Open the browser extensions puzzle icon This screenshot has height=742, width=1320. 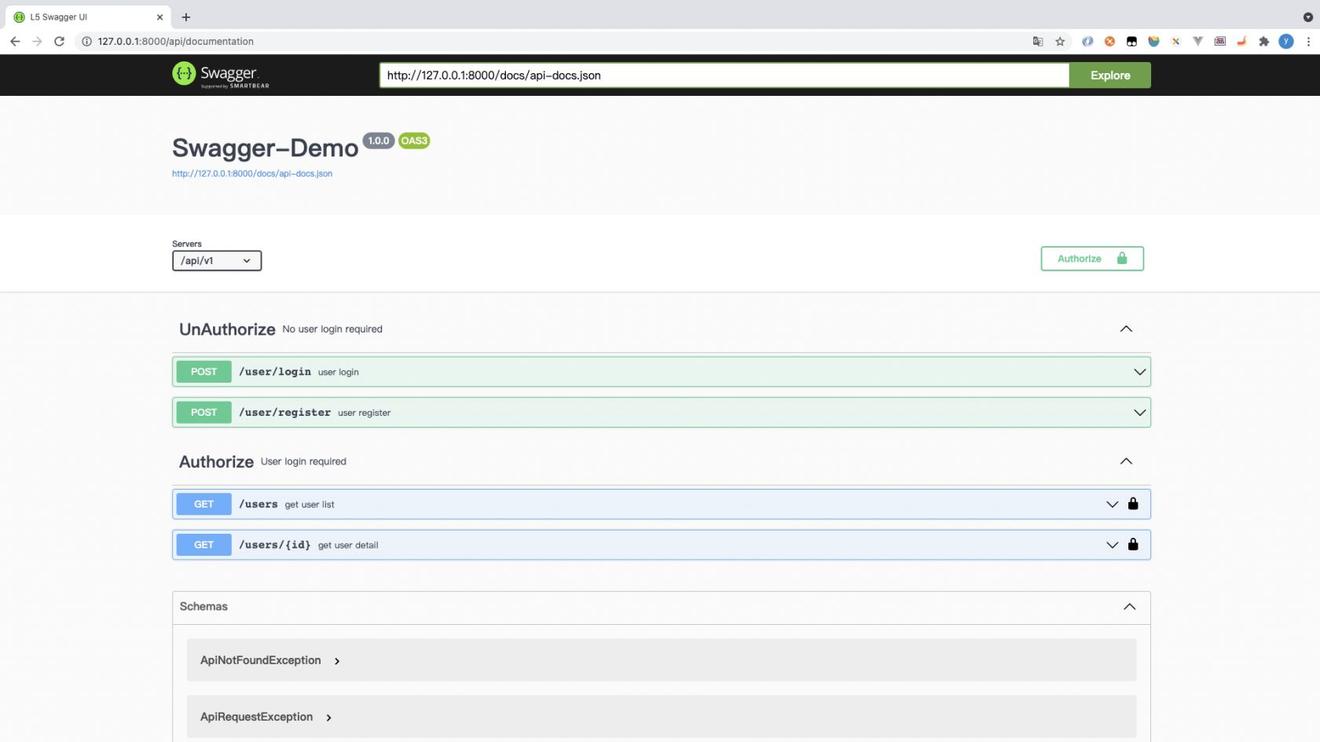click(1264, 42)
